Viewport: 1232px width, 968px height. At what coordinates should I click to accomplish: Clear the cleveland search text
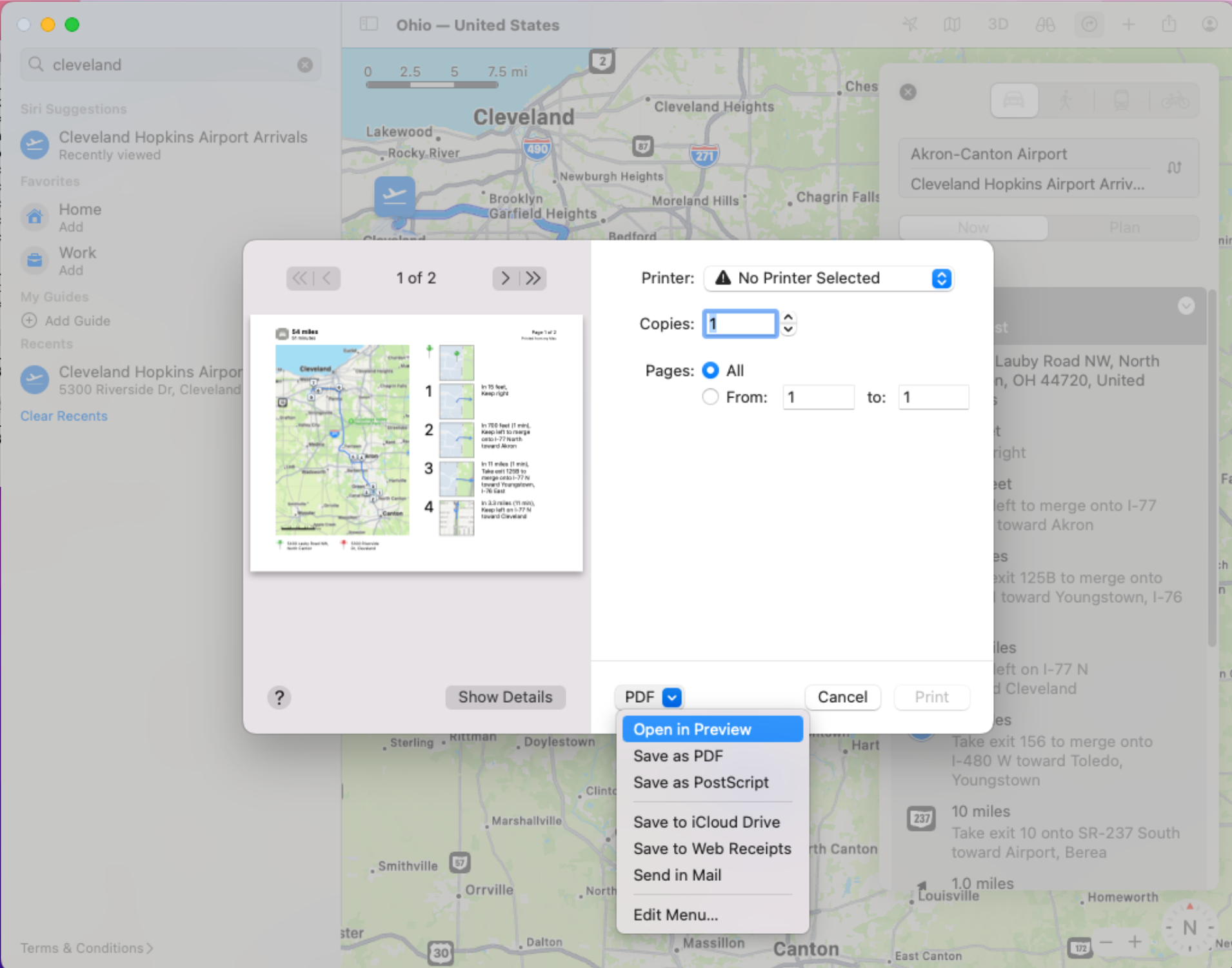tap(305, 65)
